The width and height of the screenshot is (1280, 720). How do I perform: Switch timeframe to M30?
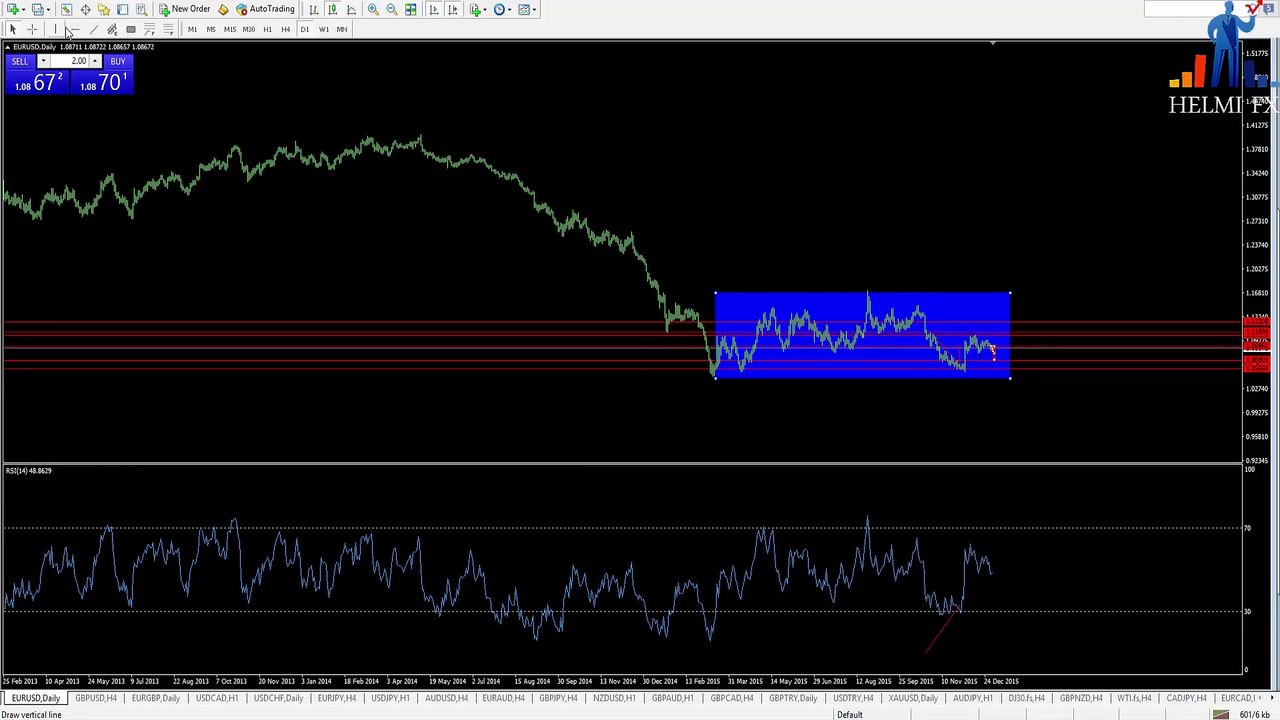tap(249, 29)
